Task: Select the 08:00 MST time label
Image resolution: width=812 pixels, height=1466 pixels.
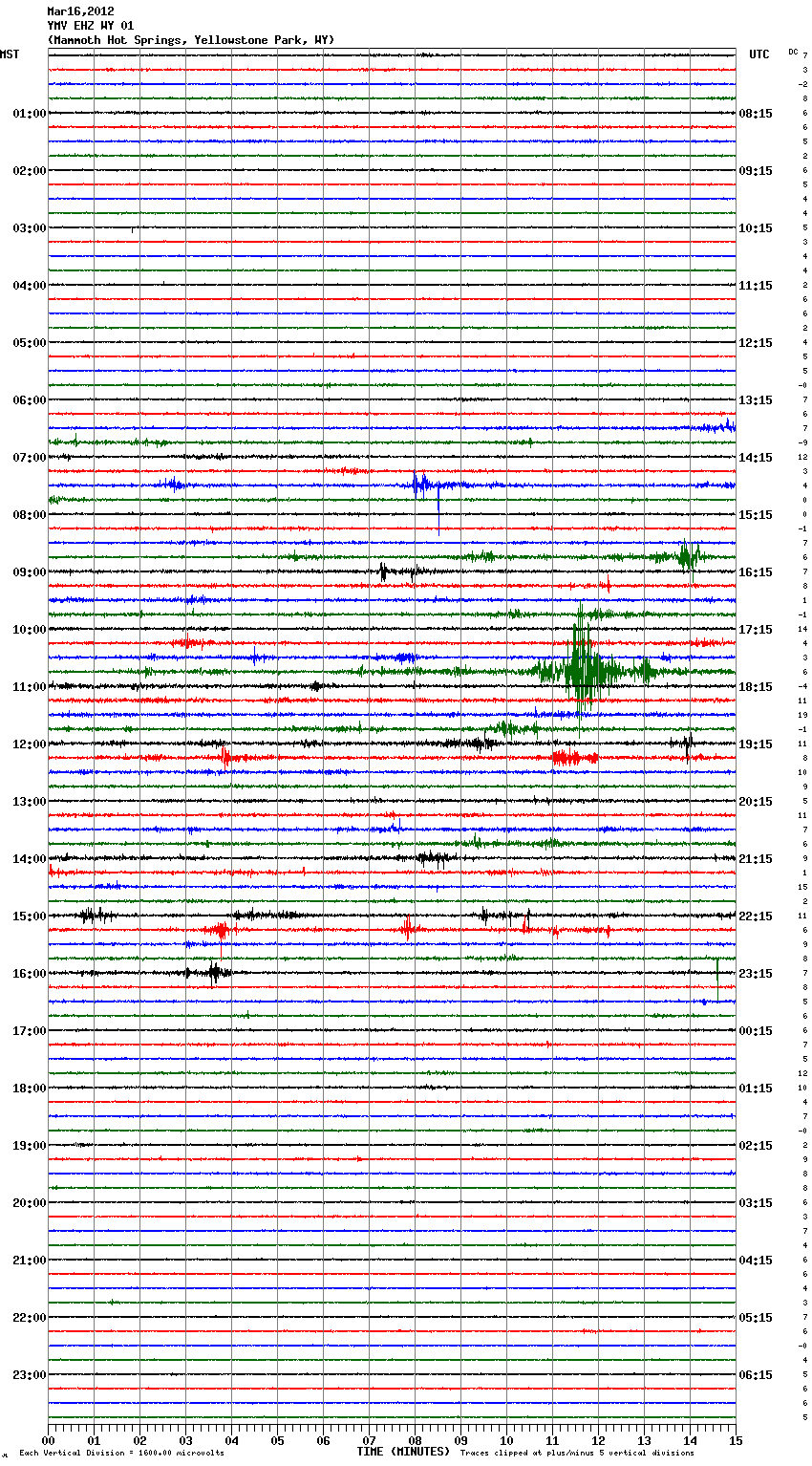Action: click(29, 515)
